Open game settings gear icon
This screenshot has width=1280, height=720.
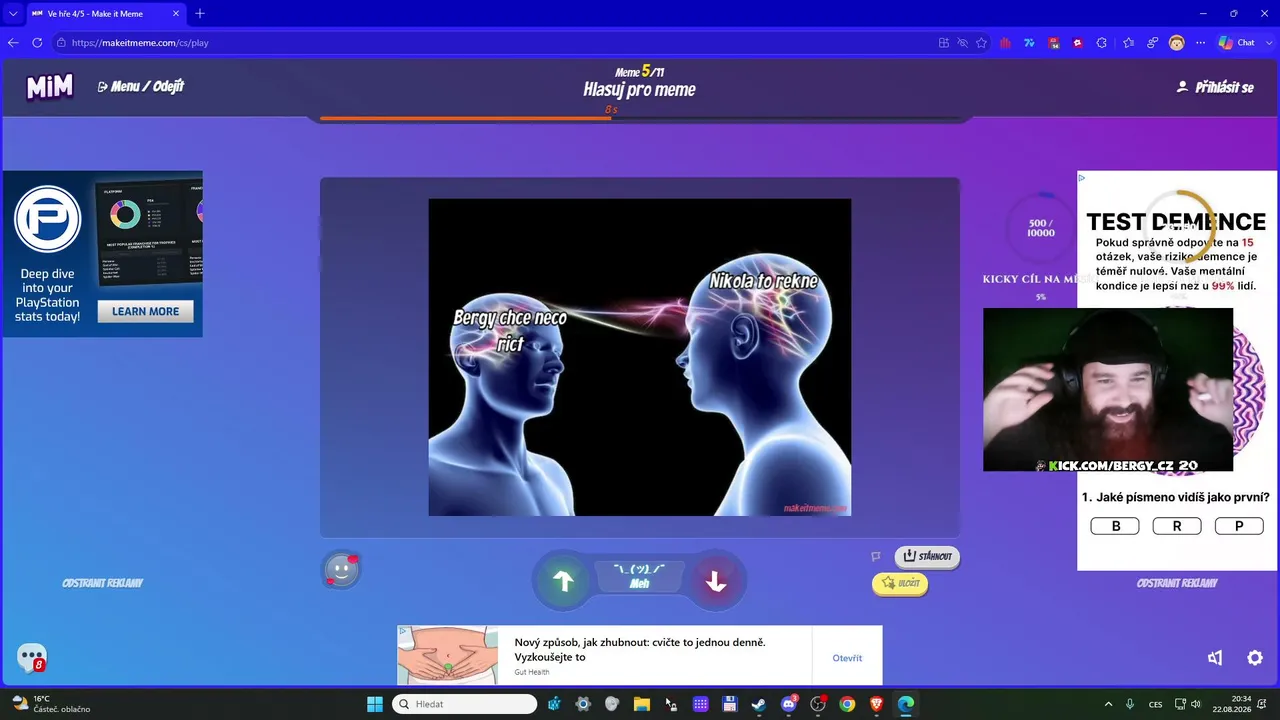point(1255,658)
